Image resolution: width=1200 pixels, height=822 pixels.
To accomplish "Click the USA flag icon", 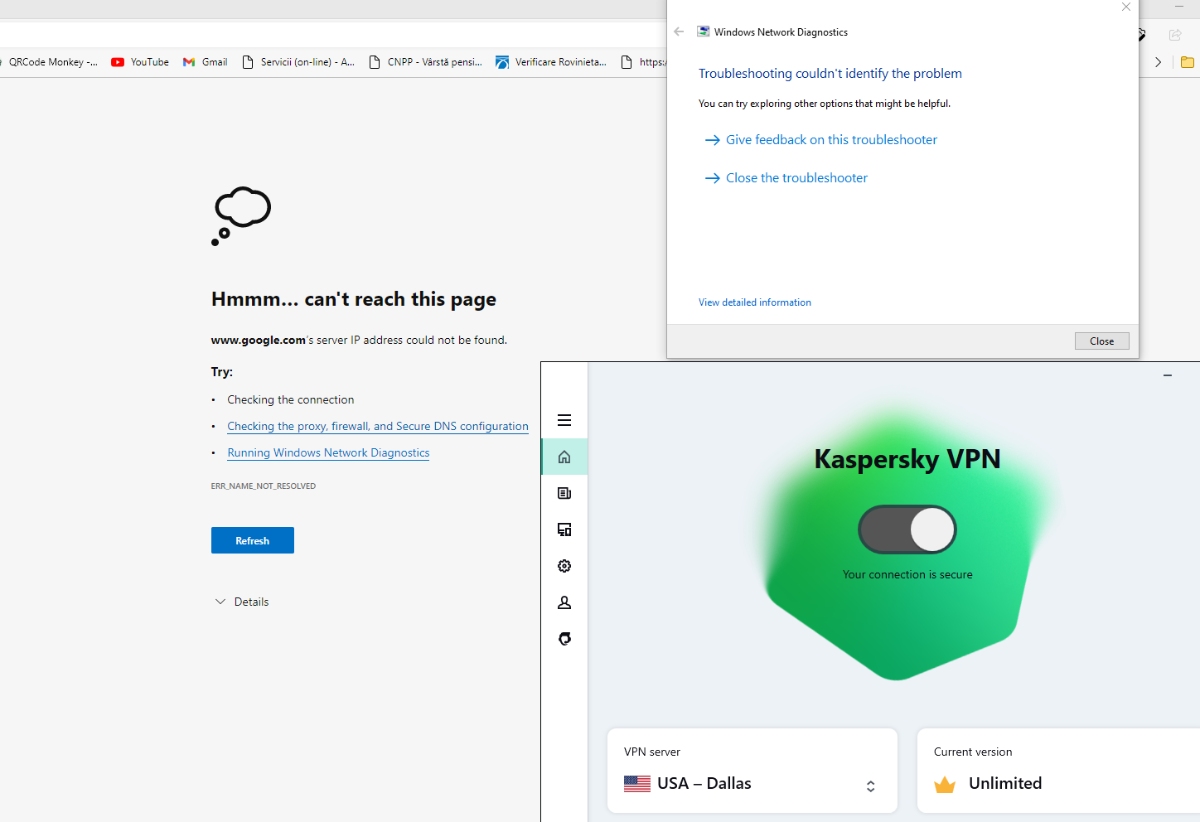I will pyautogui.click(x=637, y=784).
